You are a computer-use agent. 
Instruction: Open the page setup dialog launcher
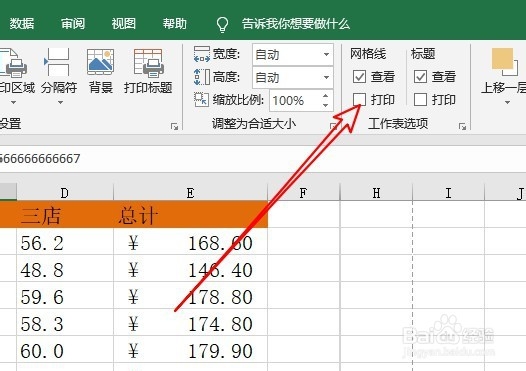click(x=174, y=126)
